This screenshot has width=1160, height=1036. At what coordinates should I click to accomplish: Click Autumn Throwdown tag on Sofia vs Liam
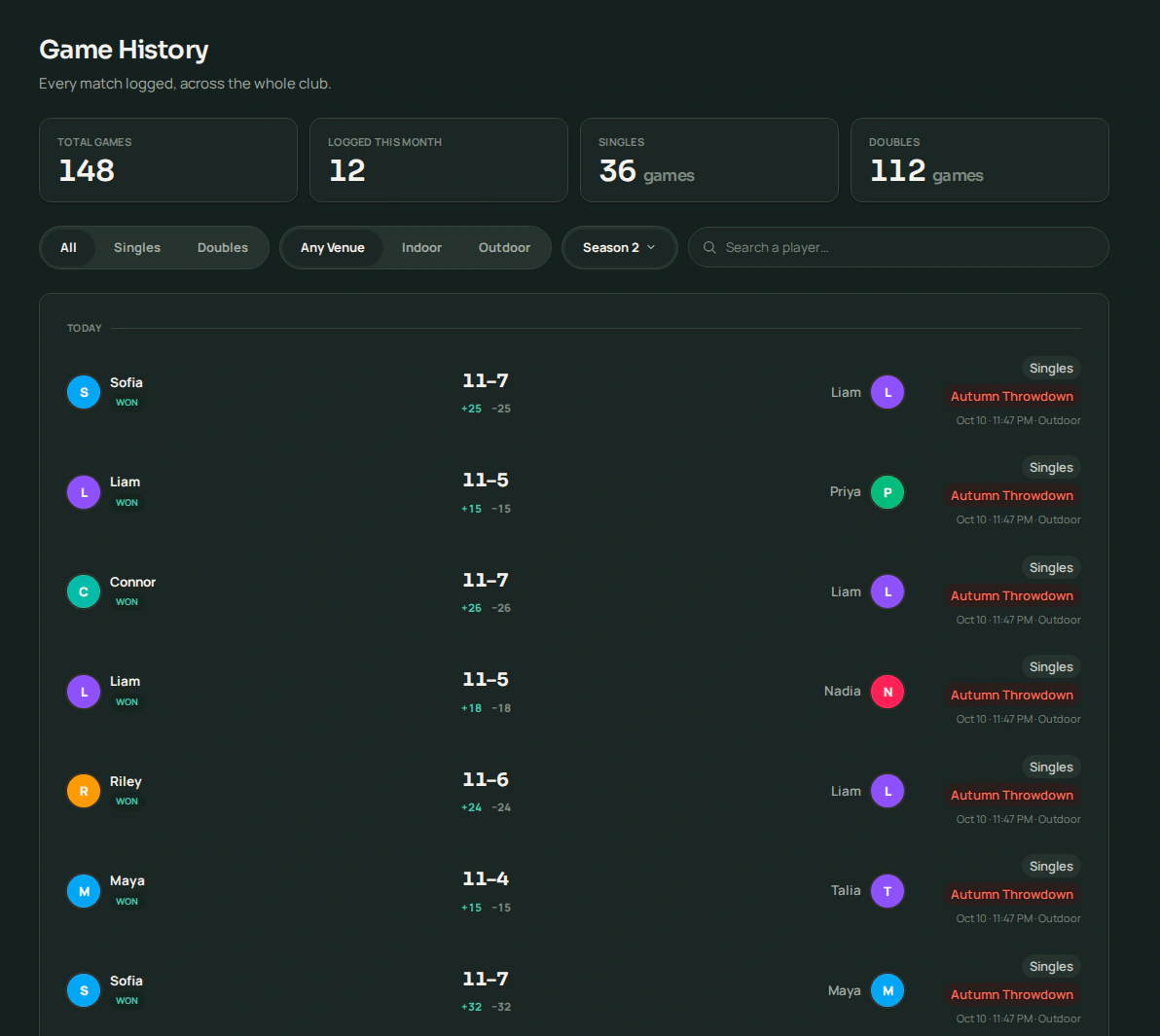1011,396
